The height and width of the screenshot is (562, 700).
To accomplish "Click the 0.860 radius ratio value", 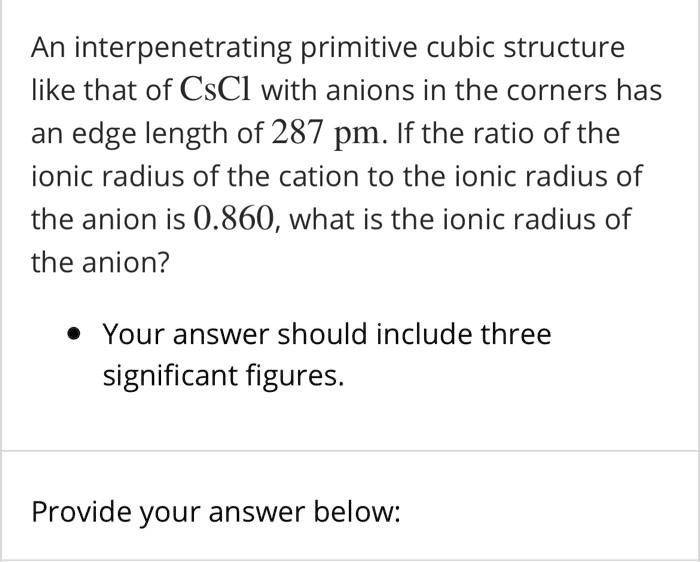I will 233,219.
